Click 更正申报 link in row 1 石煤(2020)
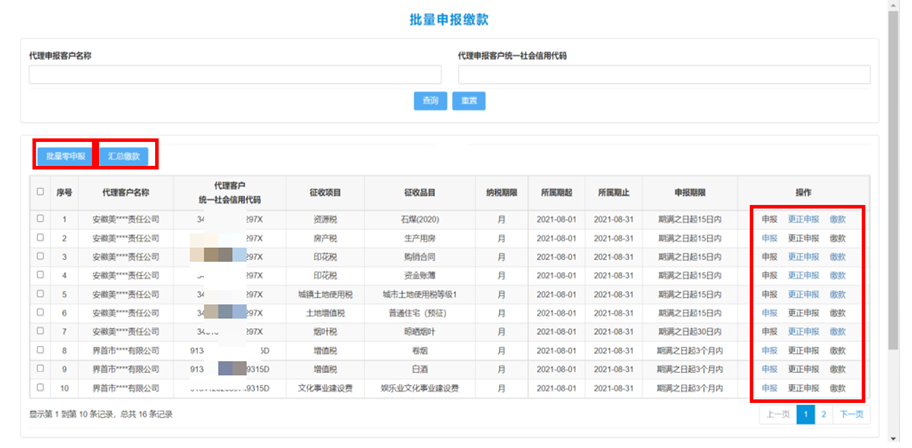 click(x=804, y=219)
